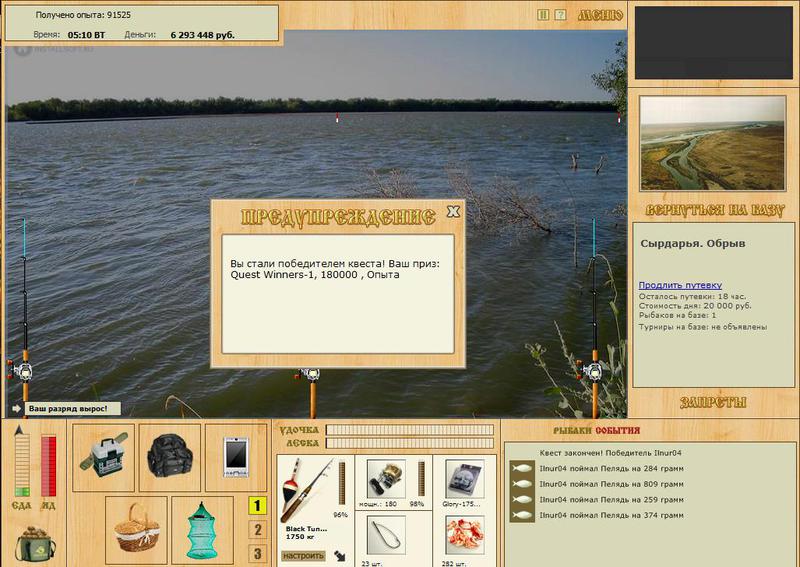This screenshot has width=800, height=567.
Task: Click the quest prize message text
Action: [334, 269]
